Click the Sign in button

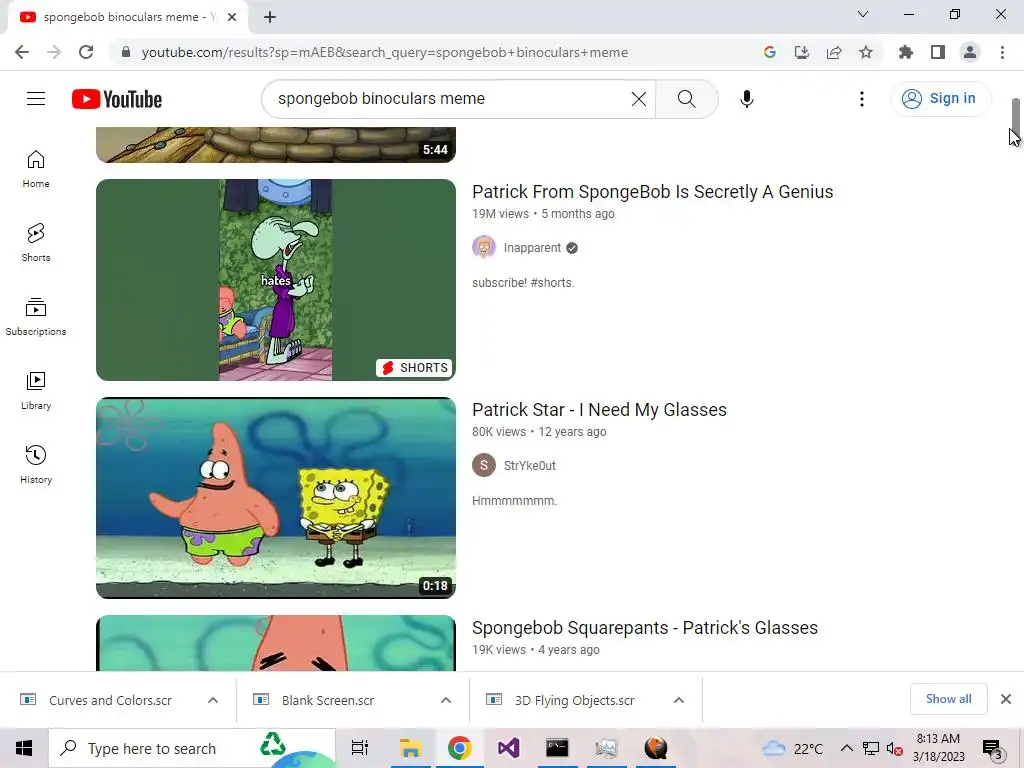tap(940, 99)
